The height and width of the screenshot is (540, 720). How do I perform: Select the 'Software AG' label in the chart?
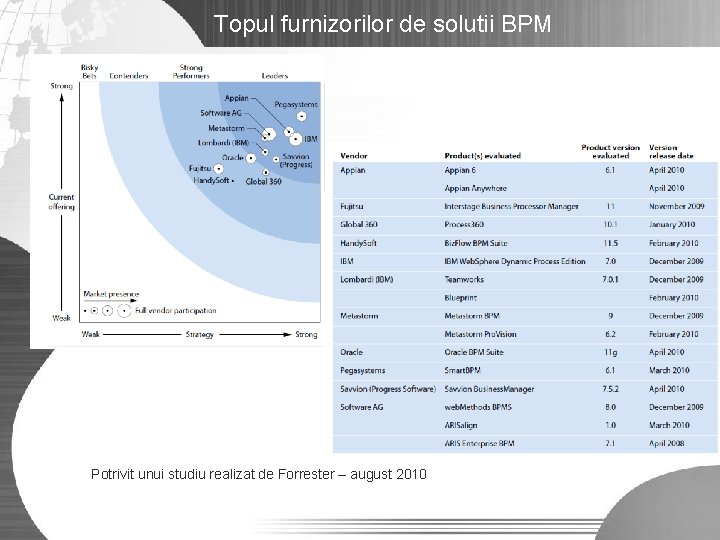coord(221,113)
